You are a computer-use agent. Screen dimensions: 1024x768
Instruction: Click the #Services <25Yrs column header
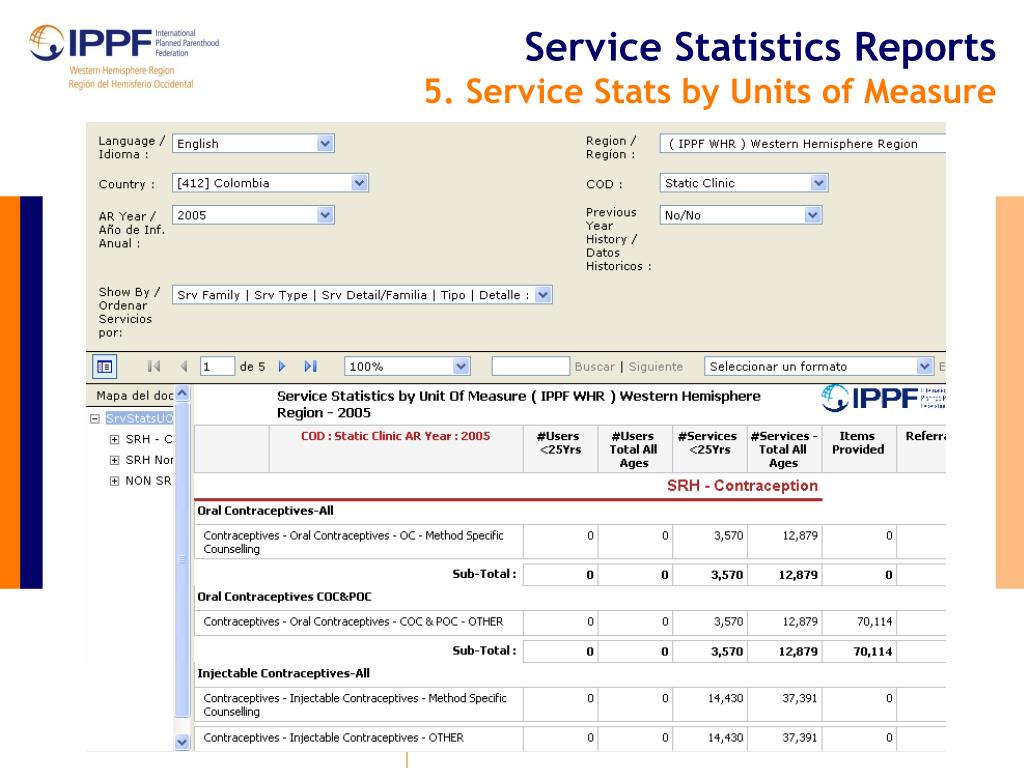709,449
